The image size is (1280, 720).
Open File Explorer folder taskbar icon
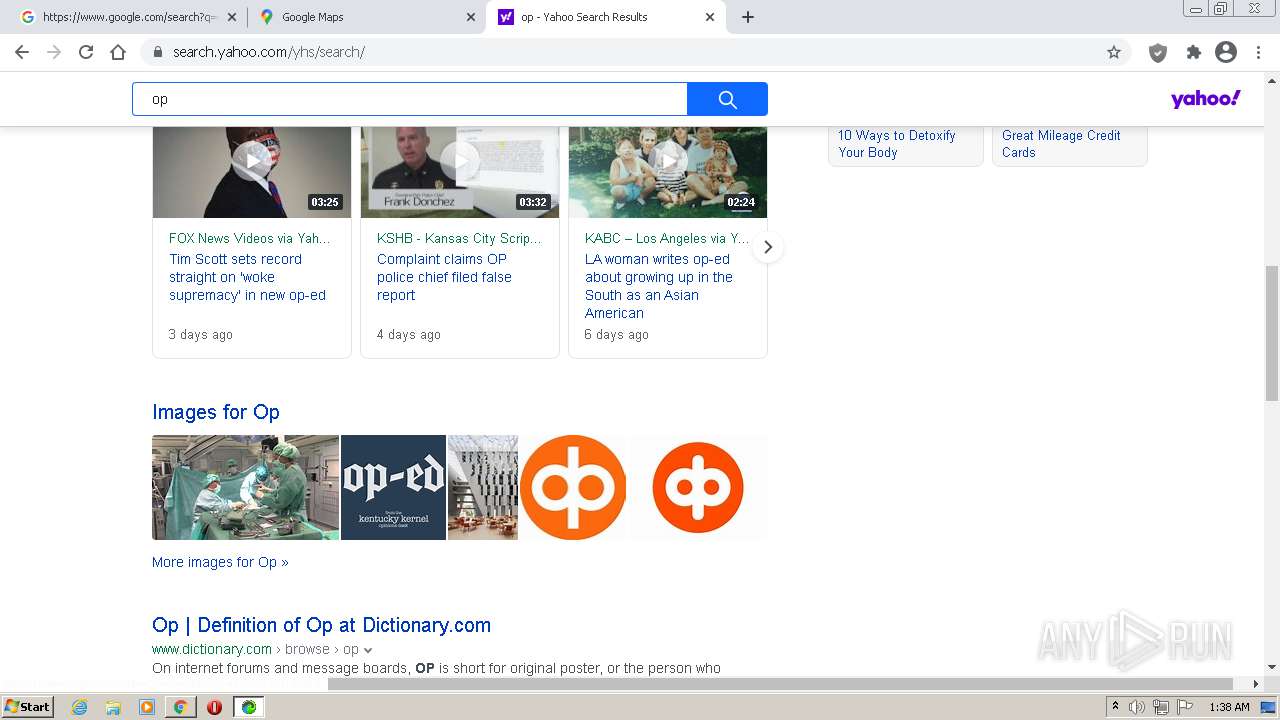pos(113,707)
